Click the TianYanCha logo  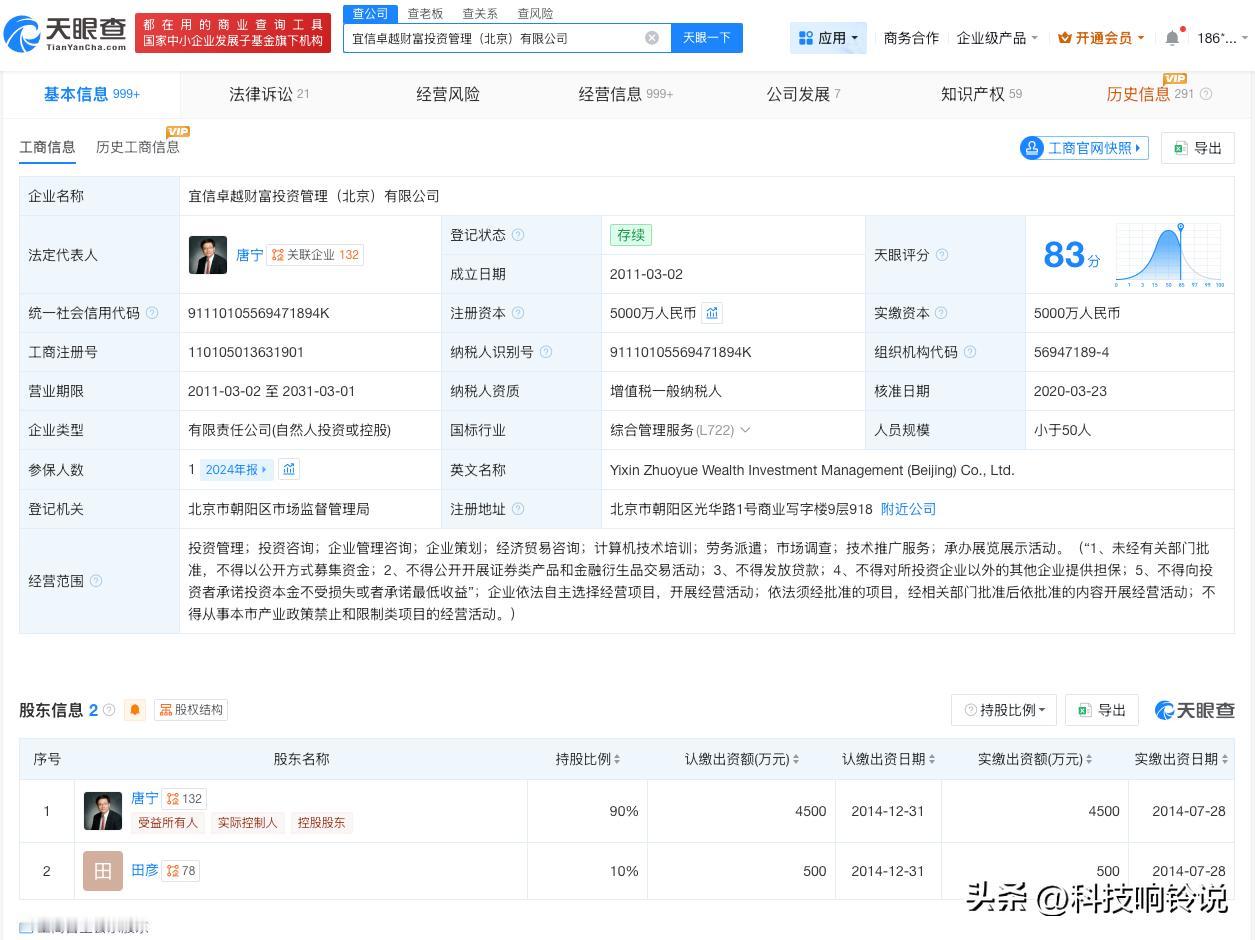[66, 33]
